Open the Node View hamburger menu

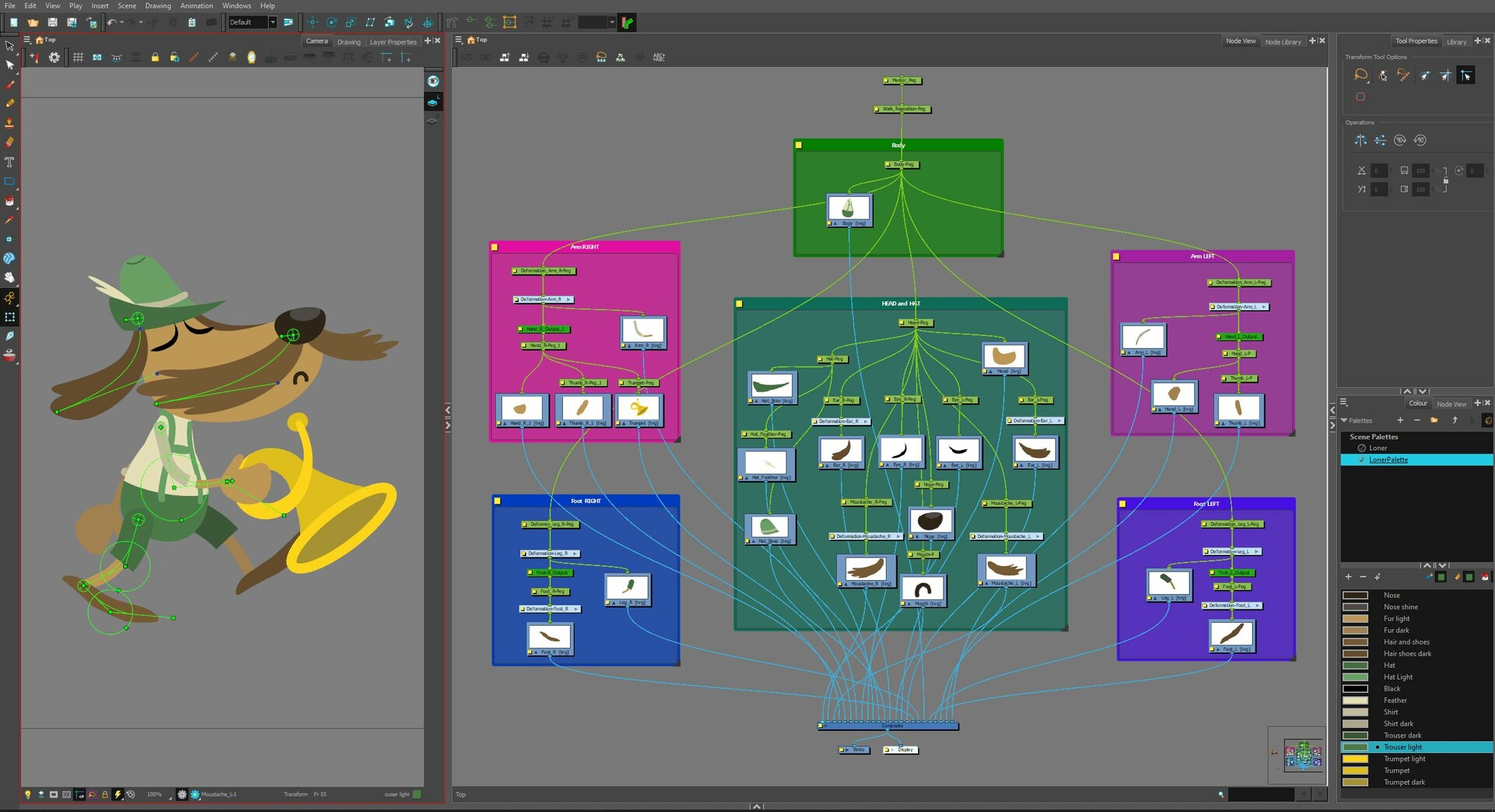[x=459, y=40]
